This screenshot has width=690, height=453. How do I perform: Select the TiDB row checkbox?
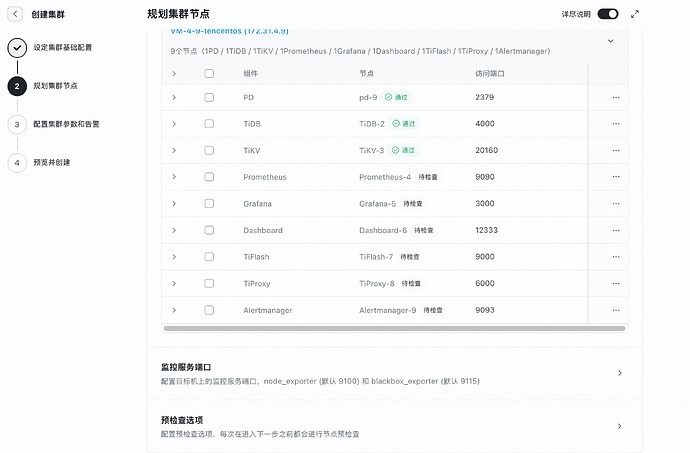pyautogui.click(x=209, y=124)
